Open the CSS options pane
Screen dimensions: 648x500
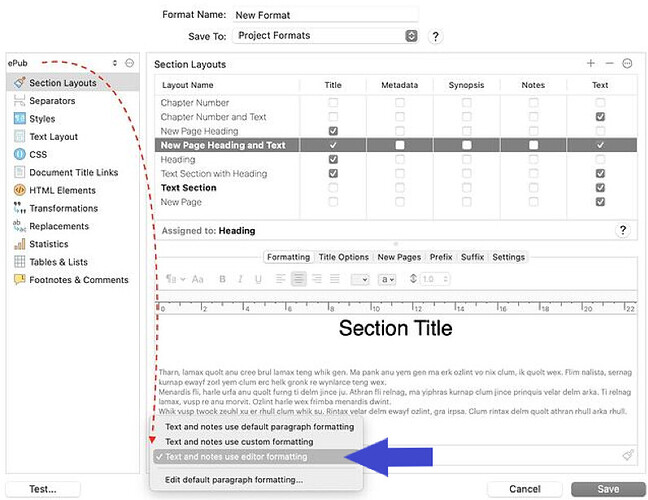point(37,155)
